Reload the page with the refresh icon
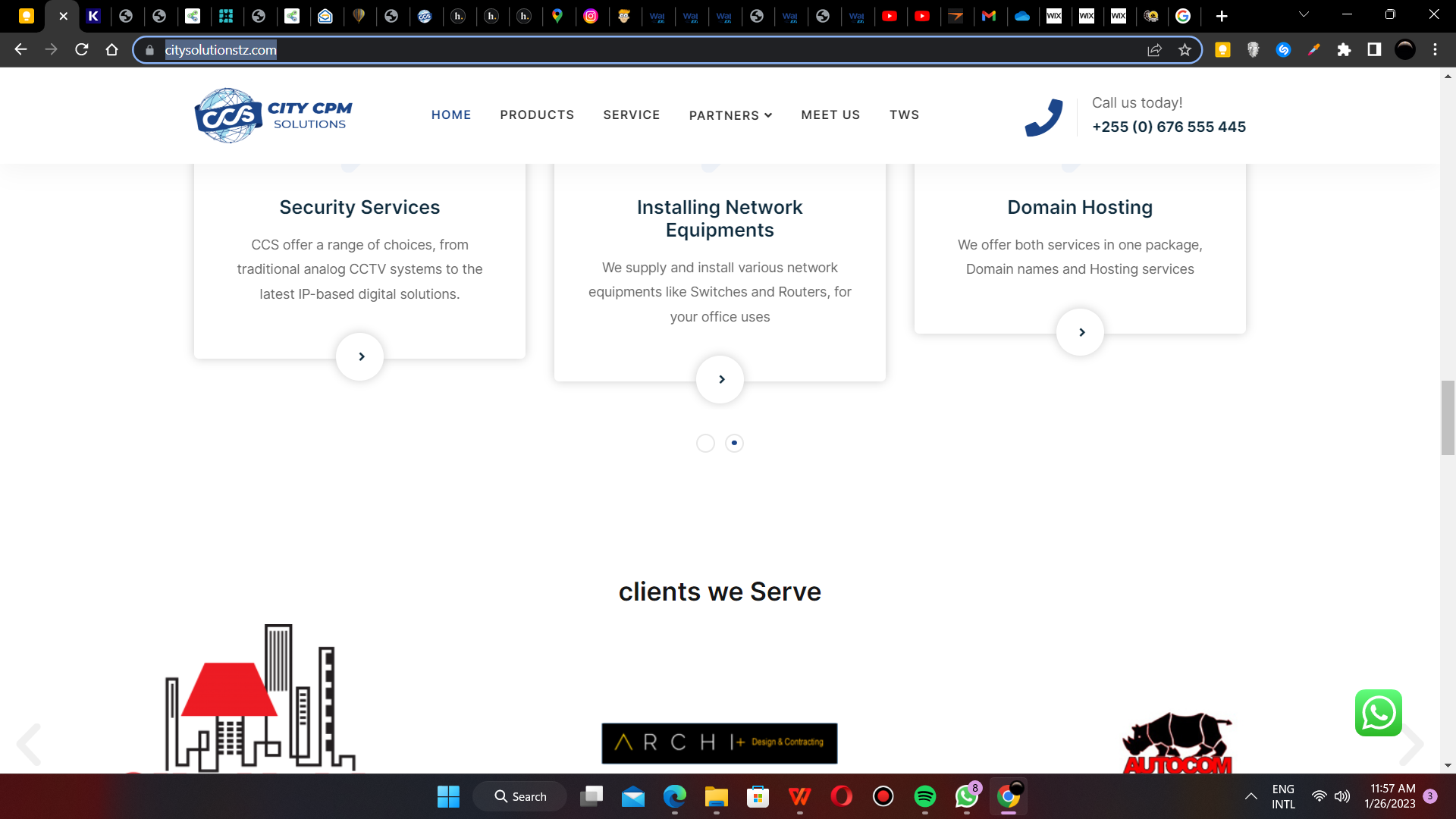 [82, 50]
